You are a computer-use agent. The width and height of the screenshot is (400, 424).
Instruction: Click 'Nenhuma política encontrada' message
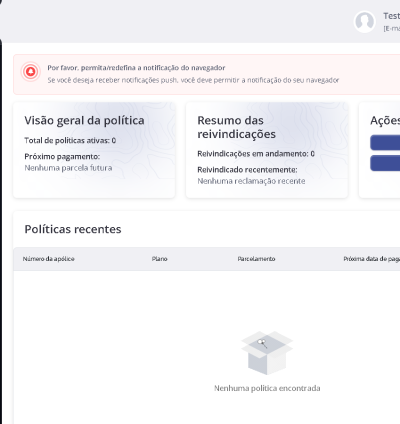pos(267,388)
